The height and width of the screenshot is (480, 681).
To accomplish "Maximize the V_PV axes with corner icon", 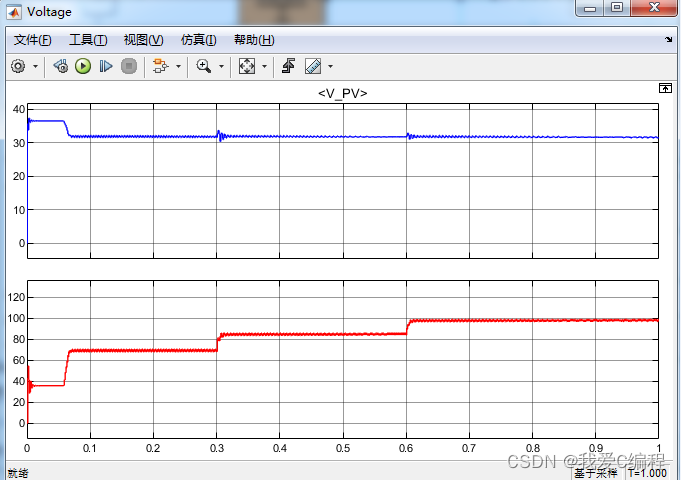I will click(665, 88).
